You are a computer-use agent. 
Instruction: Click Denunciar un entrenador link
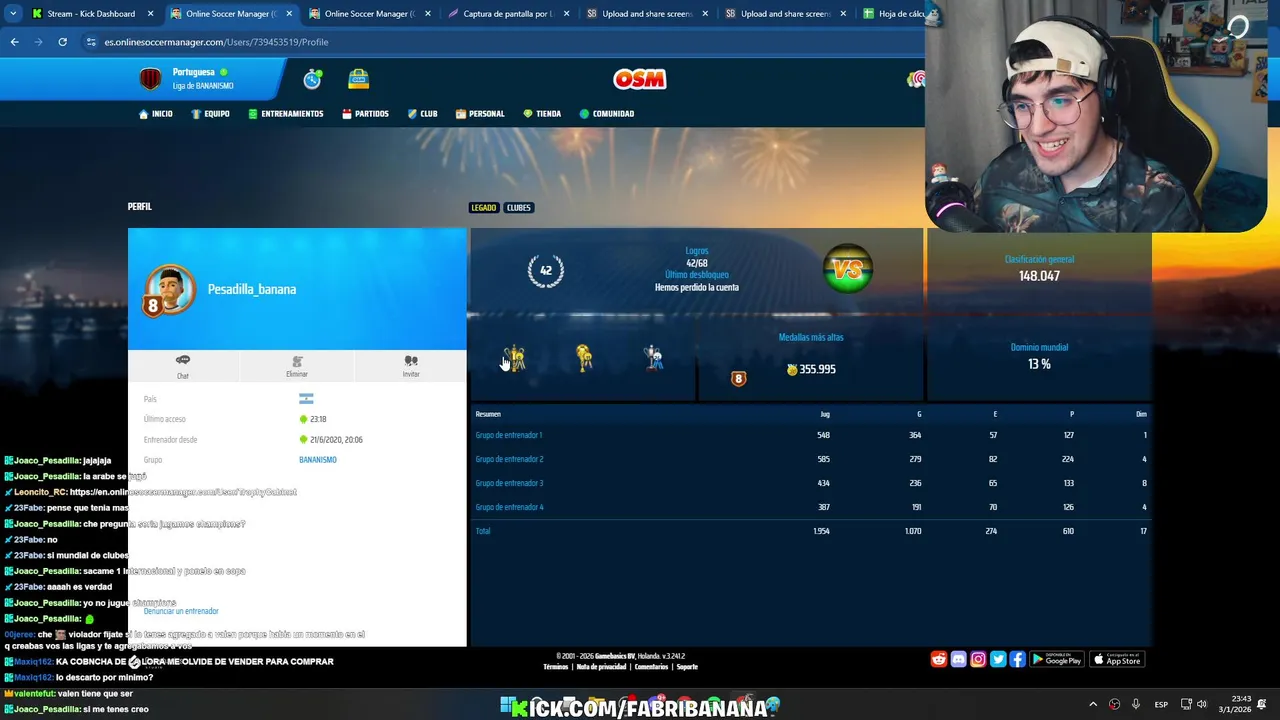tap(181, 611)
